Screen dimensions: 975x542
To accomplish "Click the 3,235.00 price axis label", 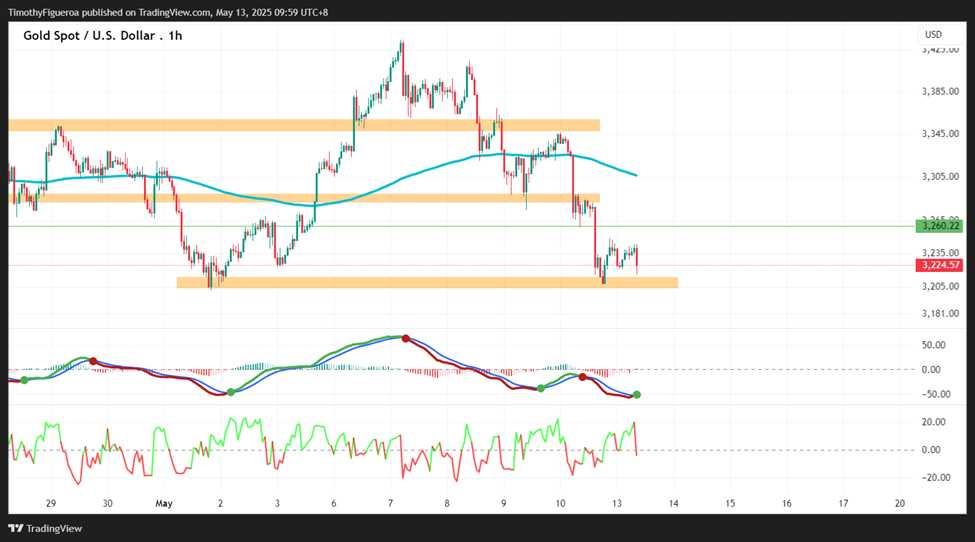I will pos(940,252).
